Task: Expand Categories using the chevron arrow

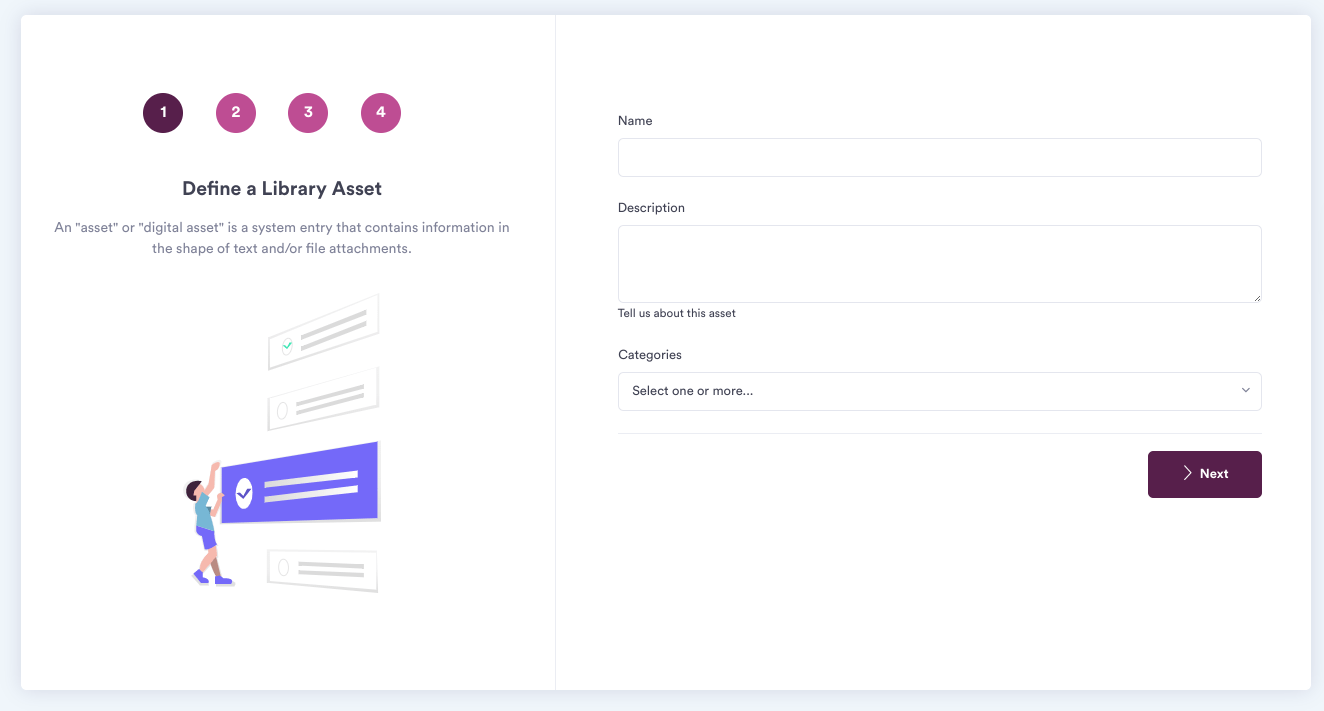Action: (x=1246, y=391)
